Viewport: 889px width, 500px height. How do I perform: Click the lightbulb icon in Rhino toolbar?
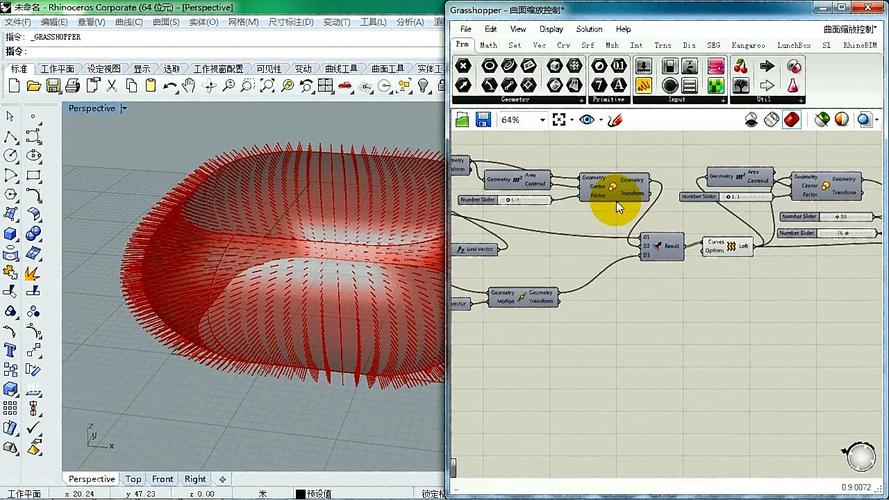[x=423, y=86]
